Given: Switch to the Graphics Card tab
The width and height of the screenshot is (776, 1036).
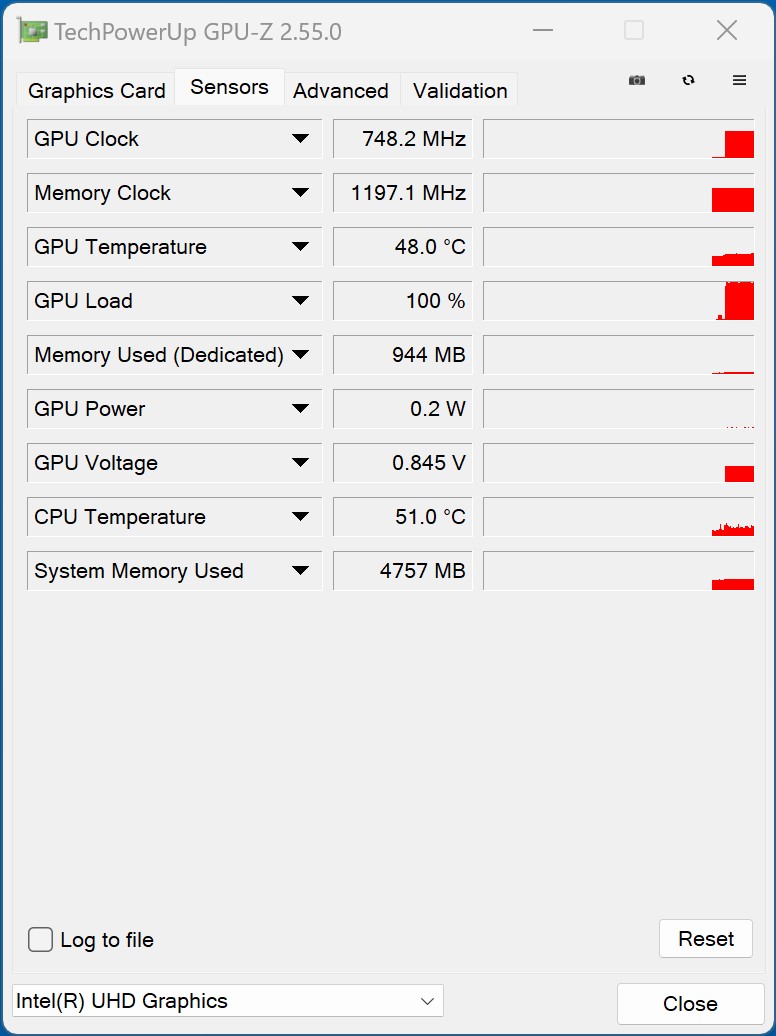Looking at the screenshot, I should [96, 91].
